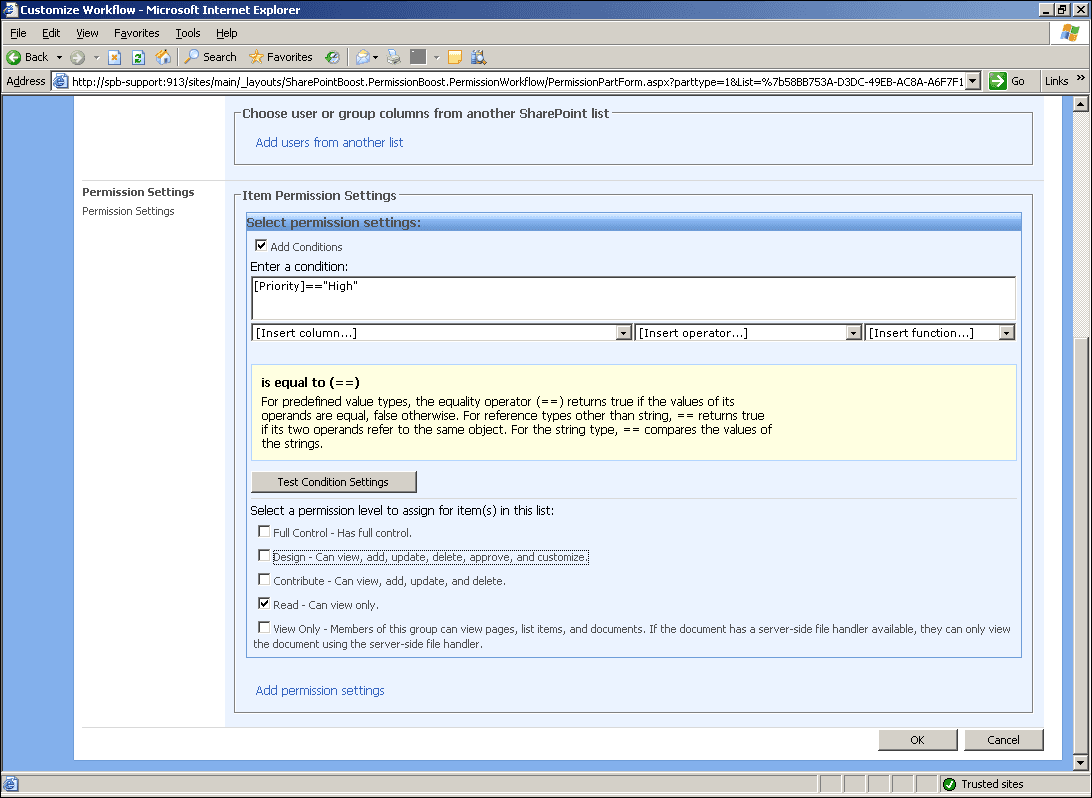Click the vertical scrollbar thumb
The height and width of the screenshot is (798, 1092).
[1080, 546]
